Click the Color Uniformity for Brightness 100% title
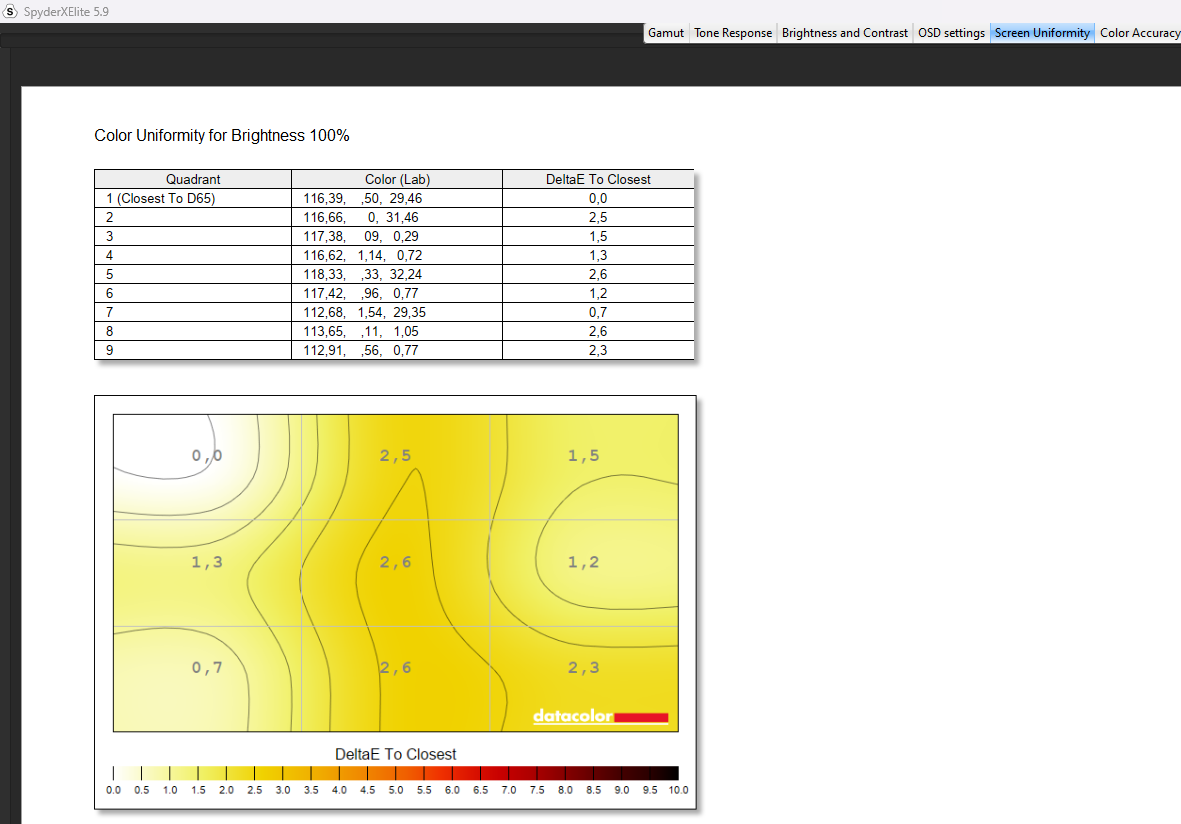This screenshot has width=1181, height=824. [222, 135]
